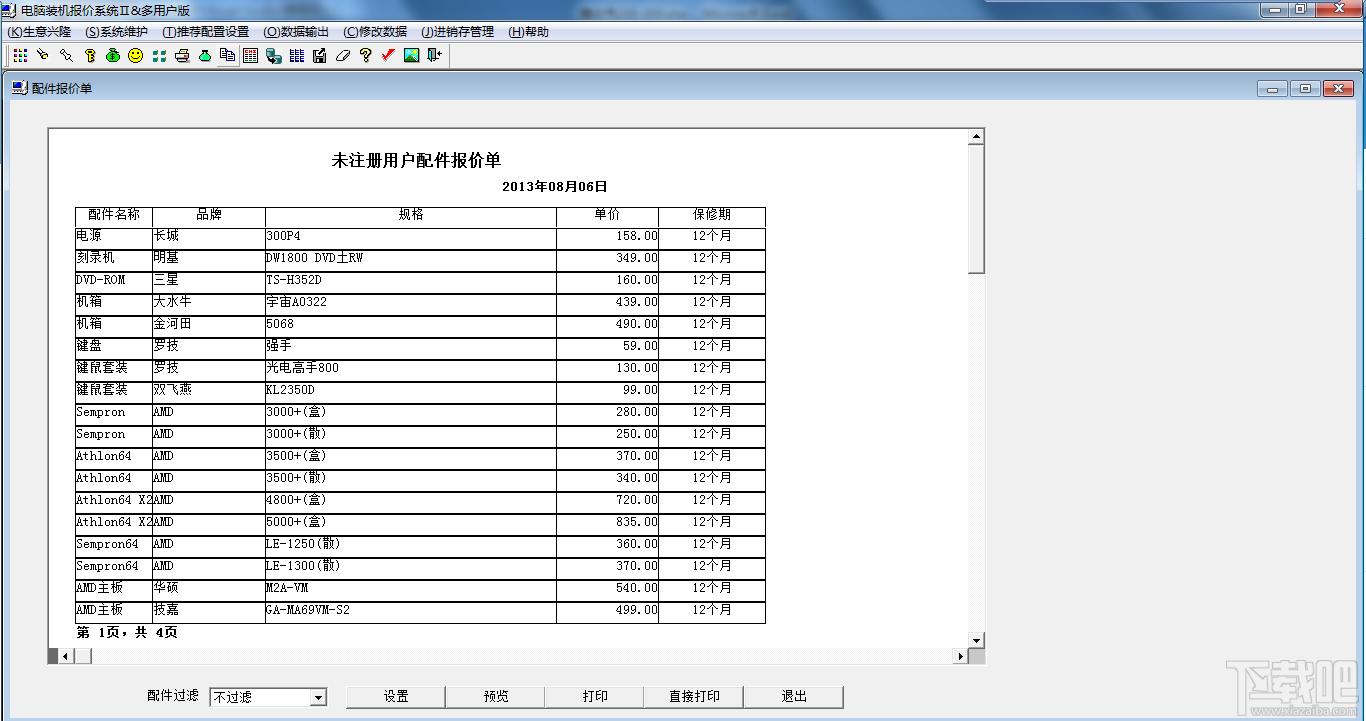The width and height of the screenshot is (1366, 721).
Task: Maximize the 配件报价单 child window
Action: click(1305, 89)
